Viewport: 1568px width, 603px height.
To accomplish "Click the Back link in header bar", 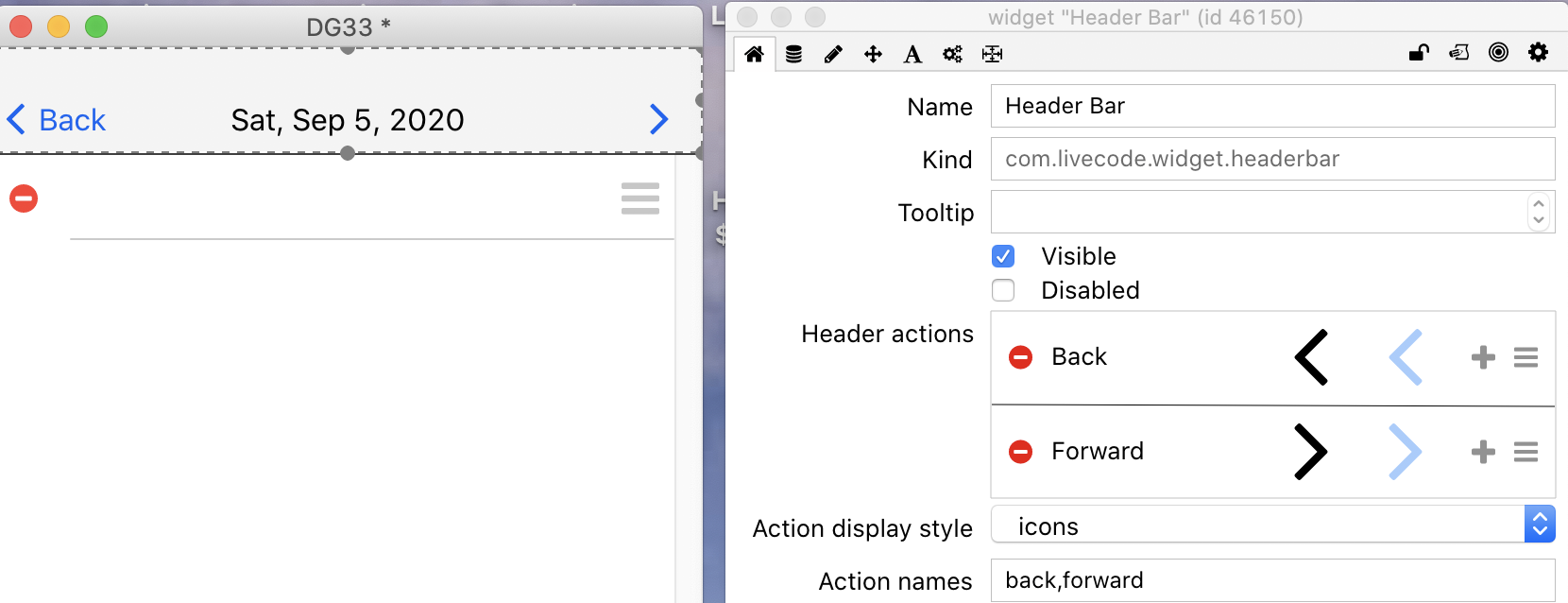I will click(x=57, y=120).
